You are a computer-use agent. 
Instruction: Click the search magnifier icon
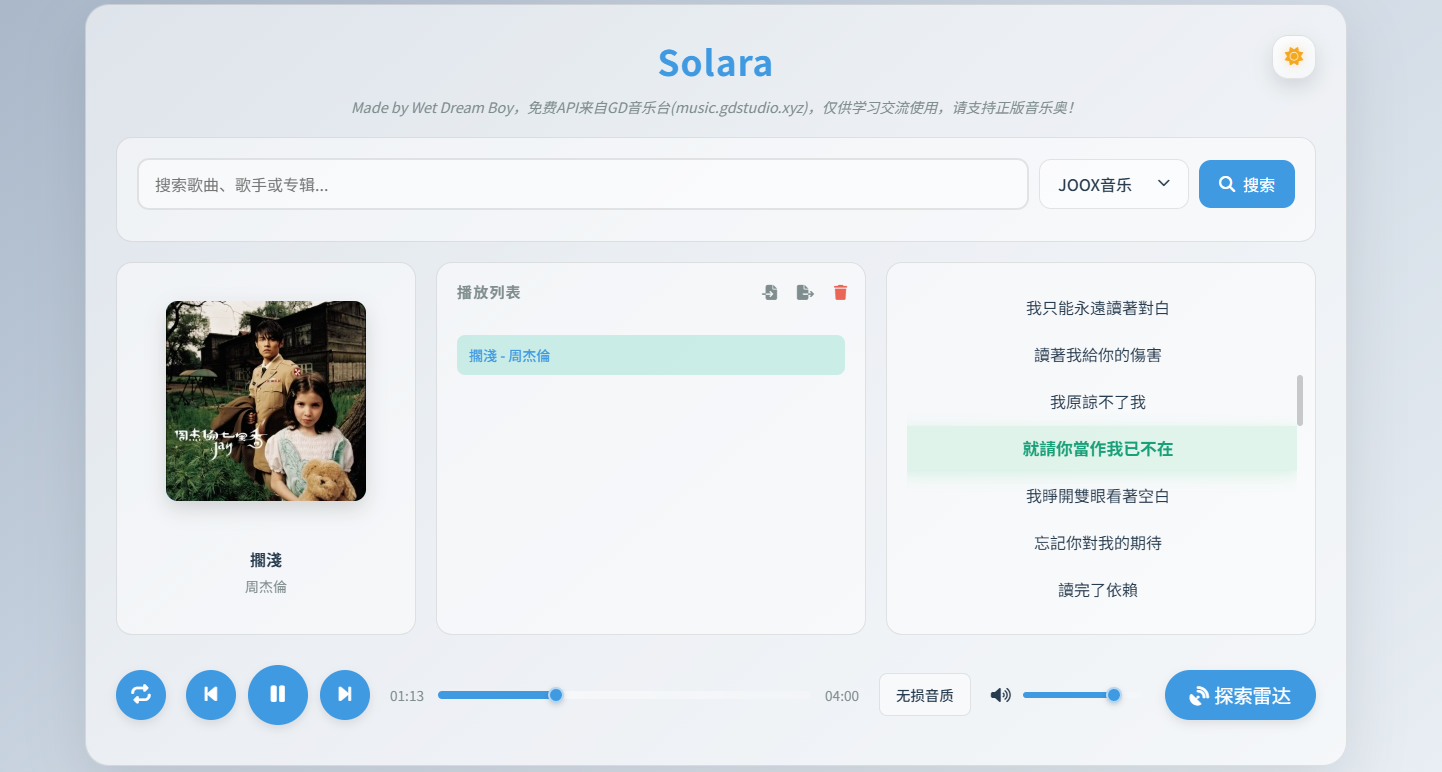click(1227, 184)
